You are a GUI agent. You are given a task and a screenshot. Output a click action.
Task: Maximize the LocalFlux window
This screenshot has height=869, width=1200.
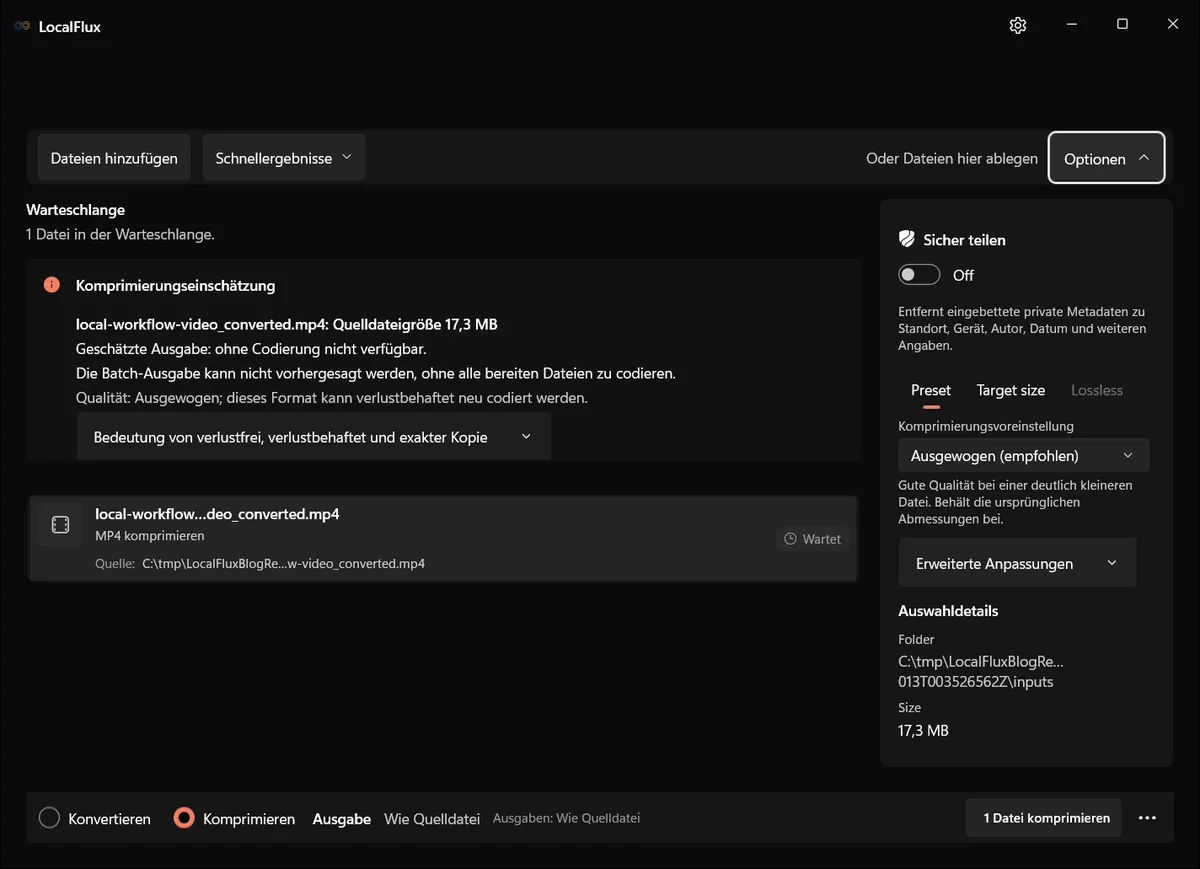[x=1122, y=25]
